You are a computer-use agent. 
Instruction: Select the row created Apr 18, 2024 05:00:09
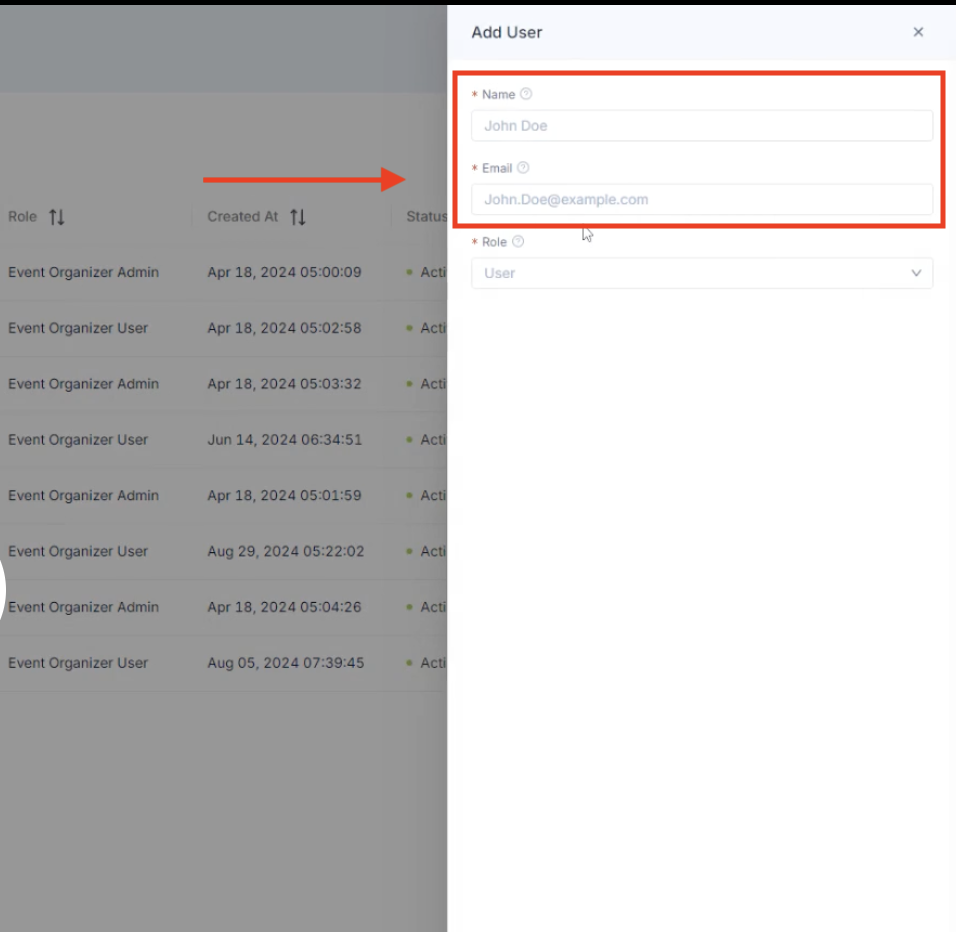coord(284,272)
